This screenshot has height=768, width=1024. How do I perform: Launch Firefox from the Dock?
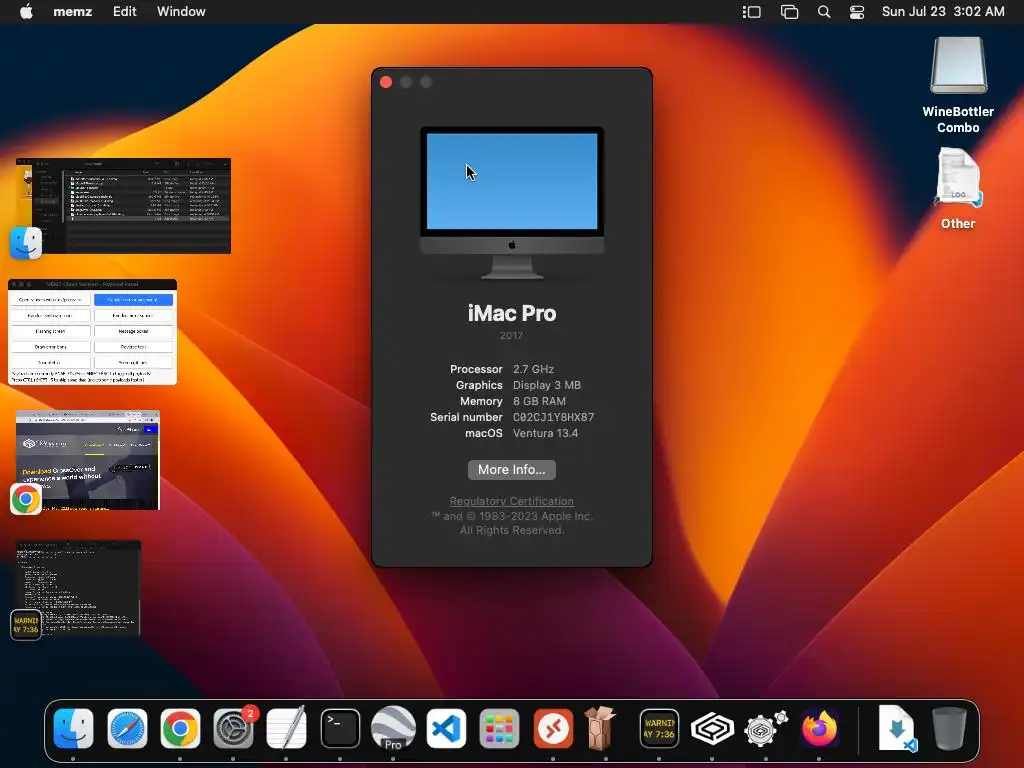(819, 728)
